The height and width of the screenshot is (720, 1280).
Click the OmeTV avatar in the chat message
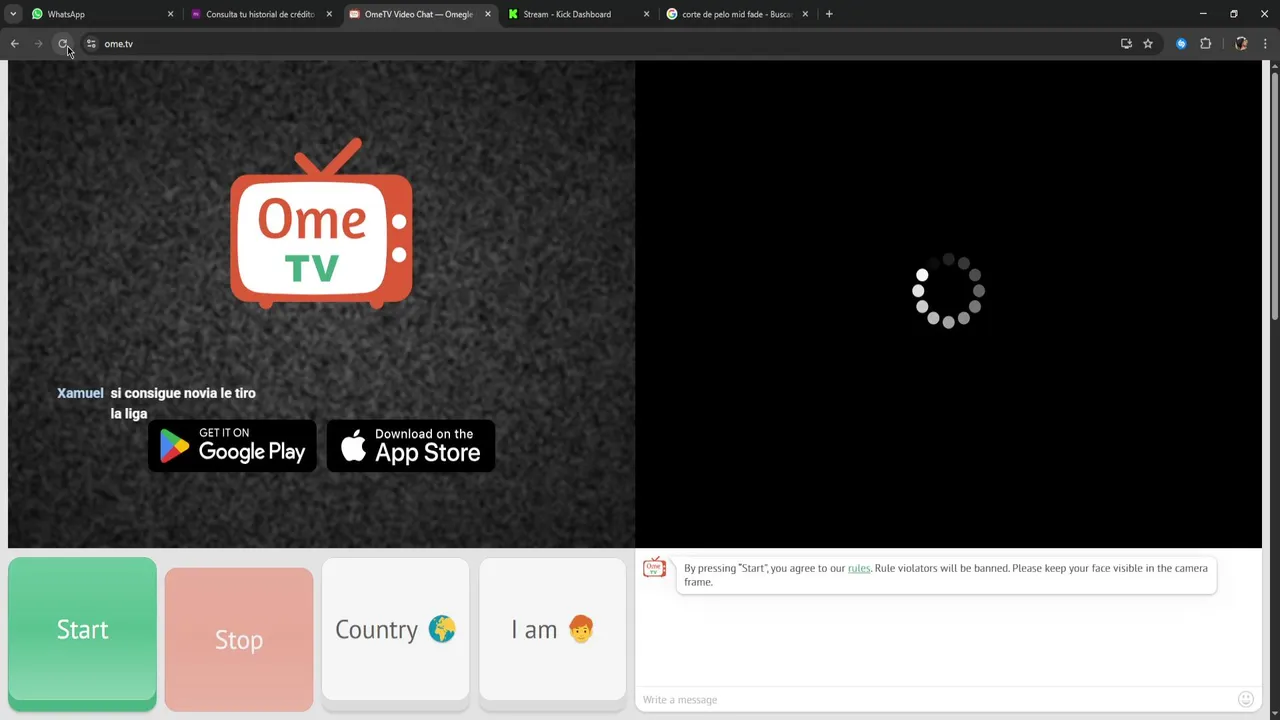point(654,568)
